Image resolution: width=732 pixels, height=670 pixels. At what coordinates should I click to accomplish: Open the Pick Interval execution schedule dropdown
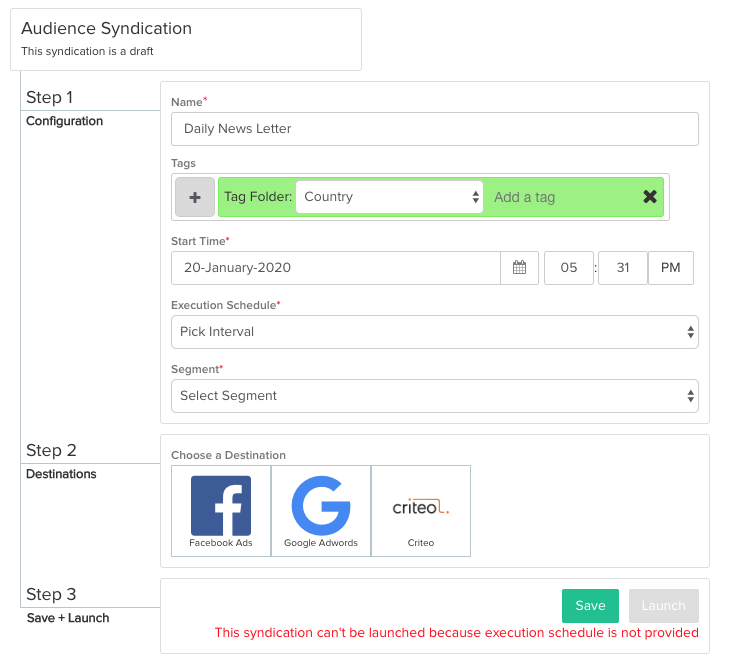[435, 332]
